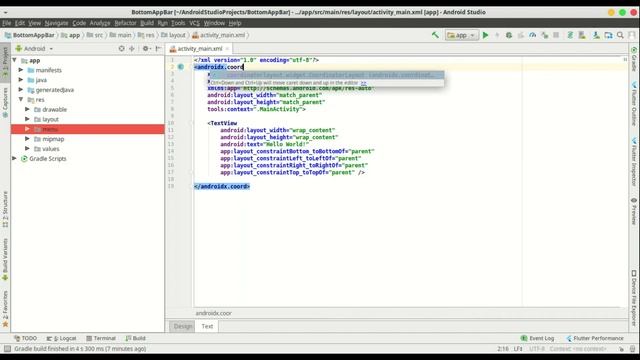640x360 pixels.
Task: Open SDK Manager download icon
Action: click(596, 35)
